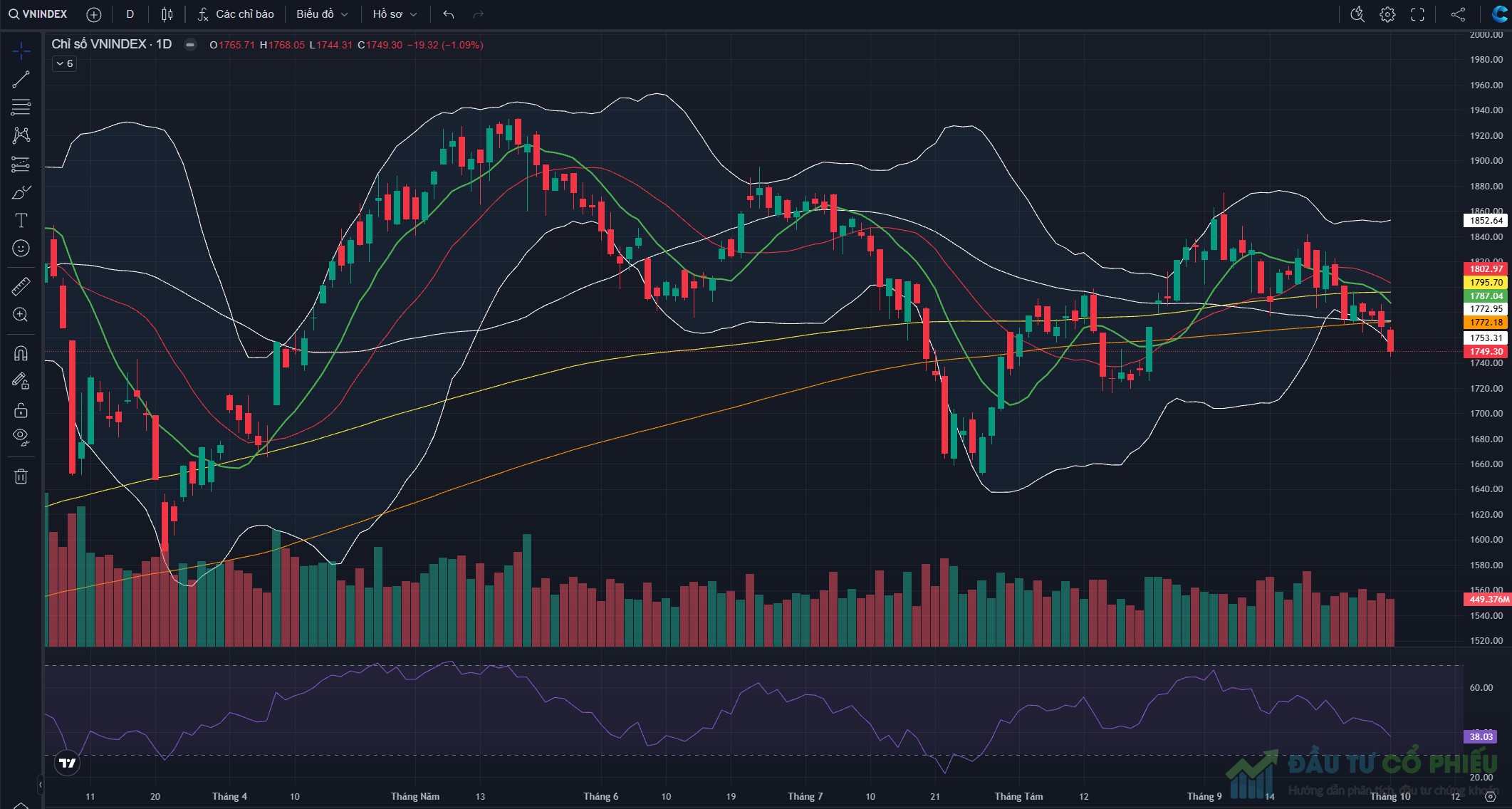This screenshot has width=1512, height=809.
Task: Toggle stay in drawing mode
Action: (x=21, y=382)
